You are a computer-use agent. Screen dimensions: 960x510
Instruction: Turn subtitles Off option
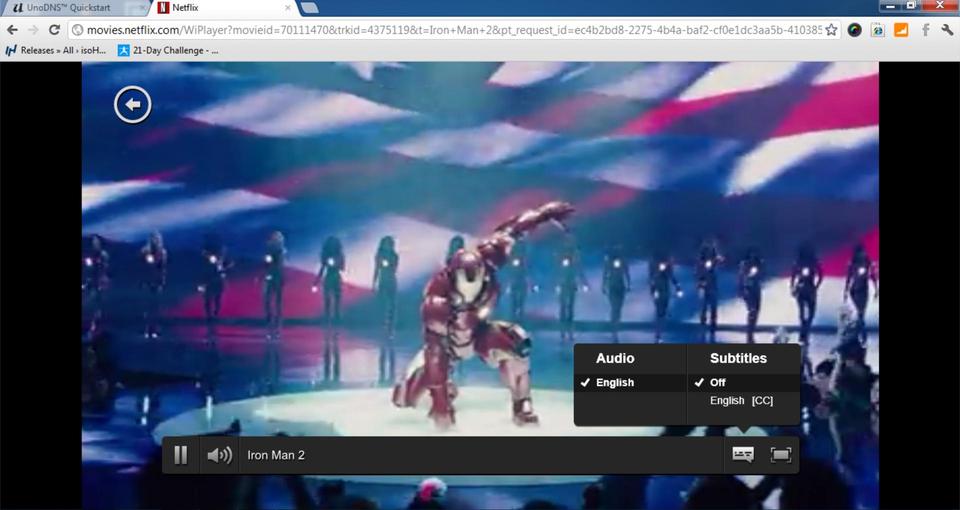(743, 383)
